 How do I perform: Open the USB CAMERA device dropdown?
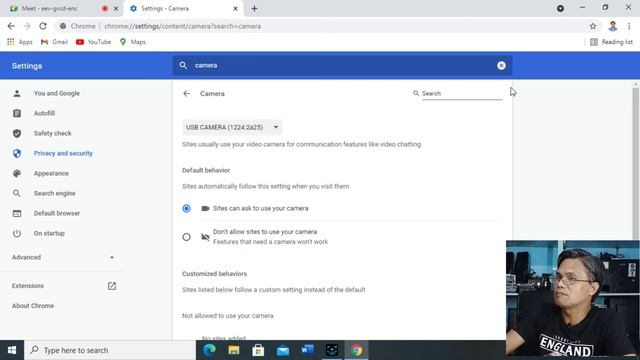tap(232, 127)
